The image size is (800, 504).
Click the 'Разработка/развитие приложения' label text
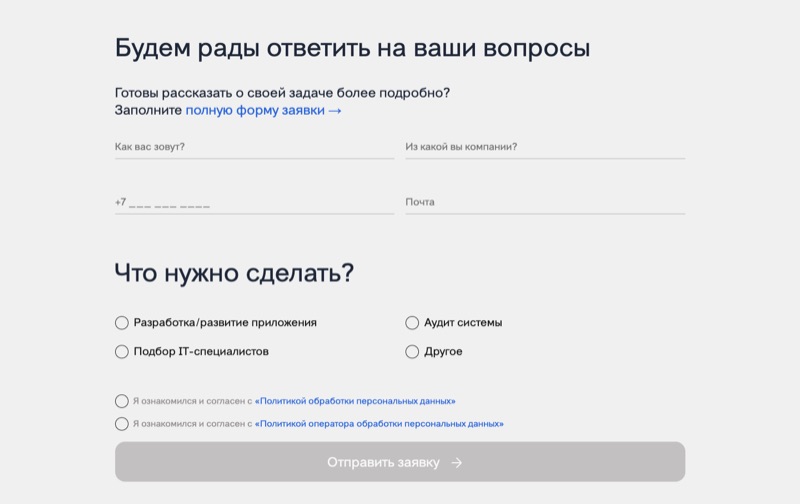[x=225, y=323]
